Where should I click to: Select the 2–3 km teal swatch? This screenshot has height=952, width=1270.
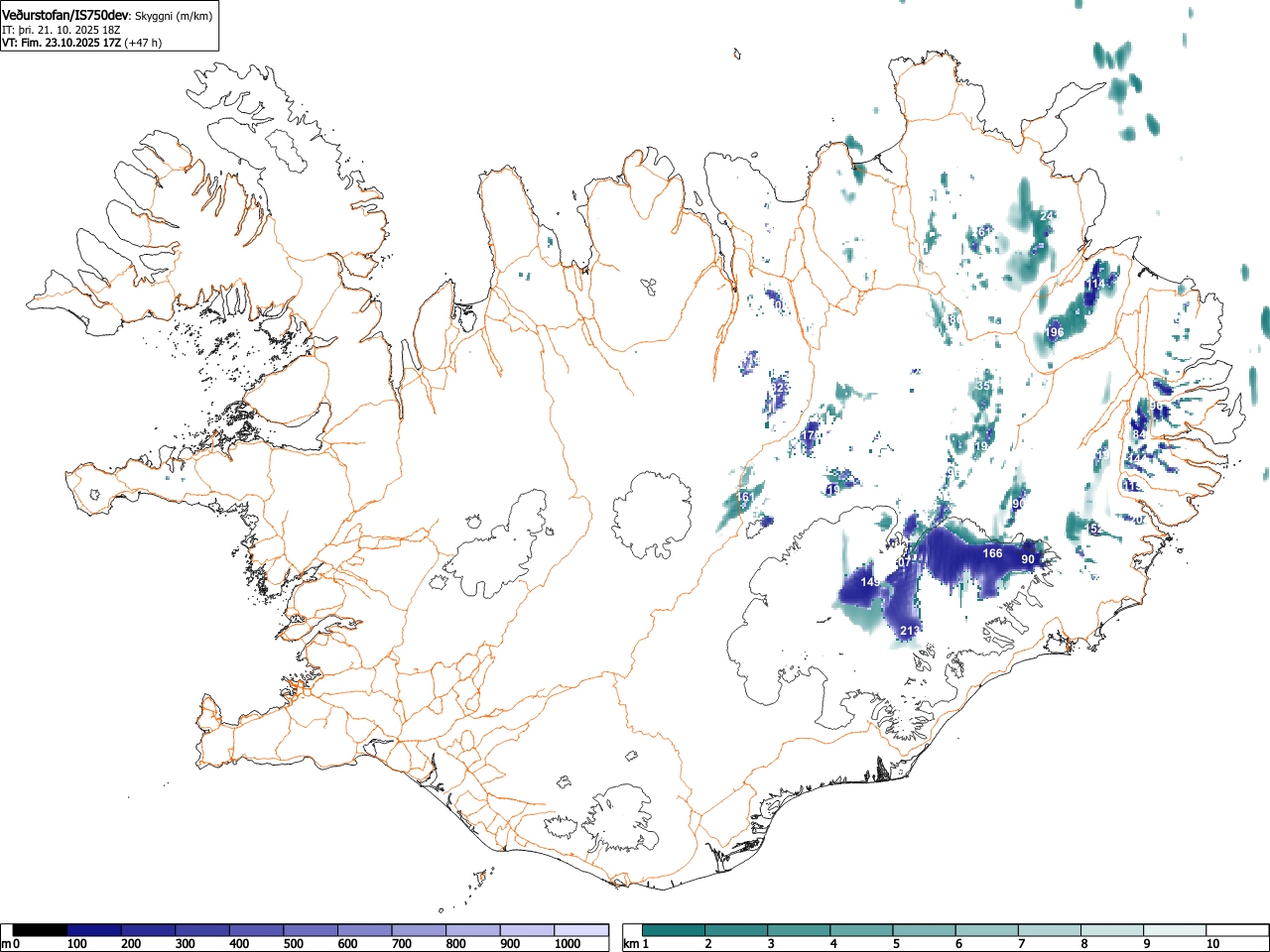coord(737,930)
